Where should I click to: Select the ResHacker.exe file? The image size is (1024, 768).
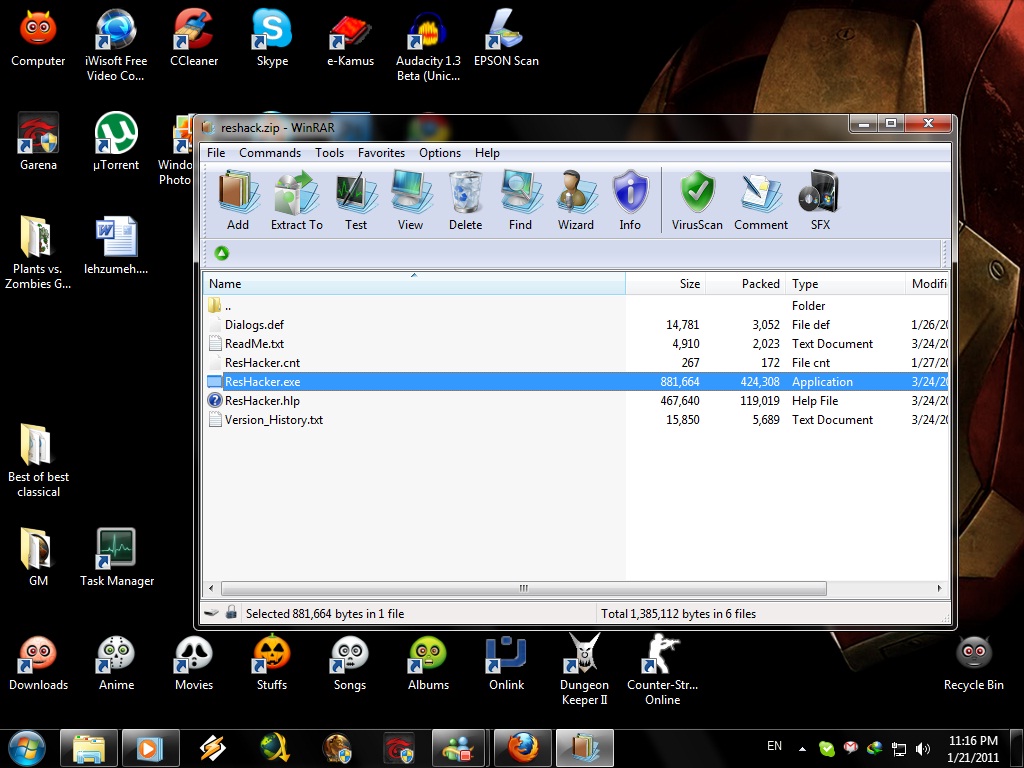(x=575, y=381)
